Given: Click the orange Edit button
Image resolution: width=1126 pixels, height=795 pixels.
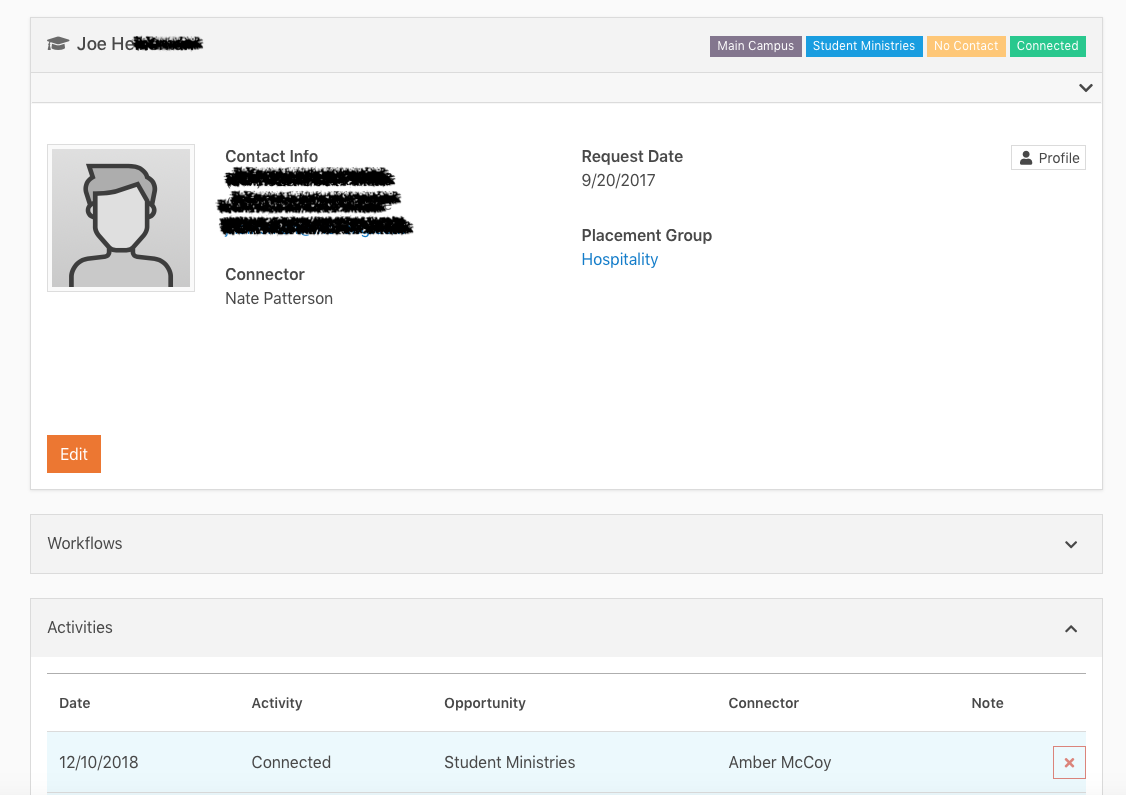Looking at the screenshot, I should pyautogui.click(x=73, y=453).
